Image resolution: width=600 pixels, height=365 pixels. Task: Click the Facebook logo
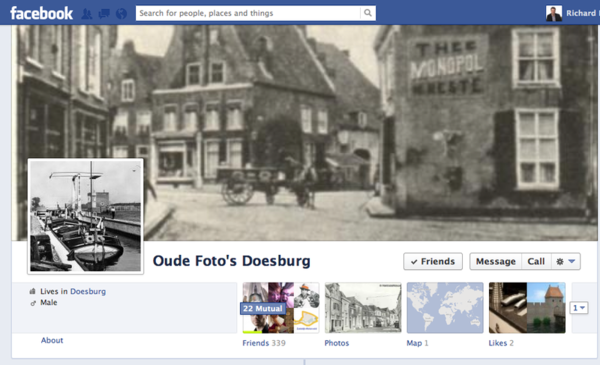click(x=41, y=13)
